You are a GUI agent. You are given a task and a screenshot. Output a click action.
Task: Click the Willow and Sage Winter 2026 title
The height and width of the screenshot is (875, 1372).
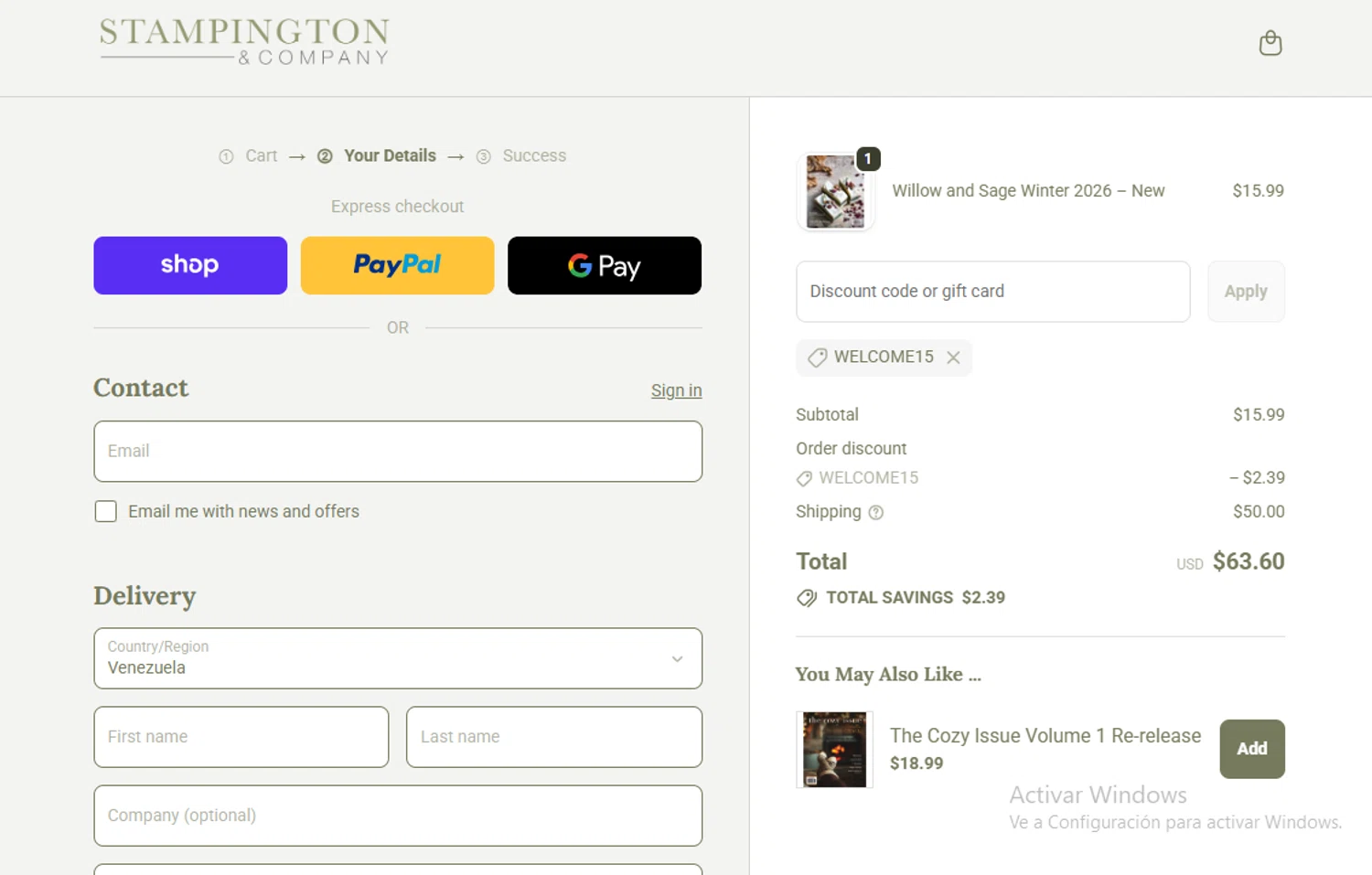[1028, 191]
